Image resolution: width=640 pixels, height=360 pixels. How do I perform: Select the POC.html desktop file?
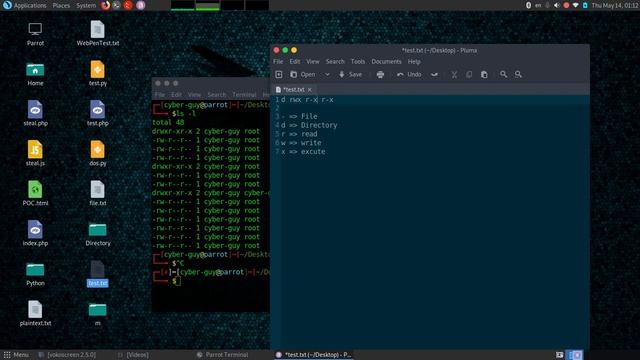(35, 193)
